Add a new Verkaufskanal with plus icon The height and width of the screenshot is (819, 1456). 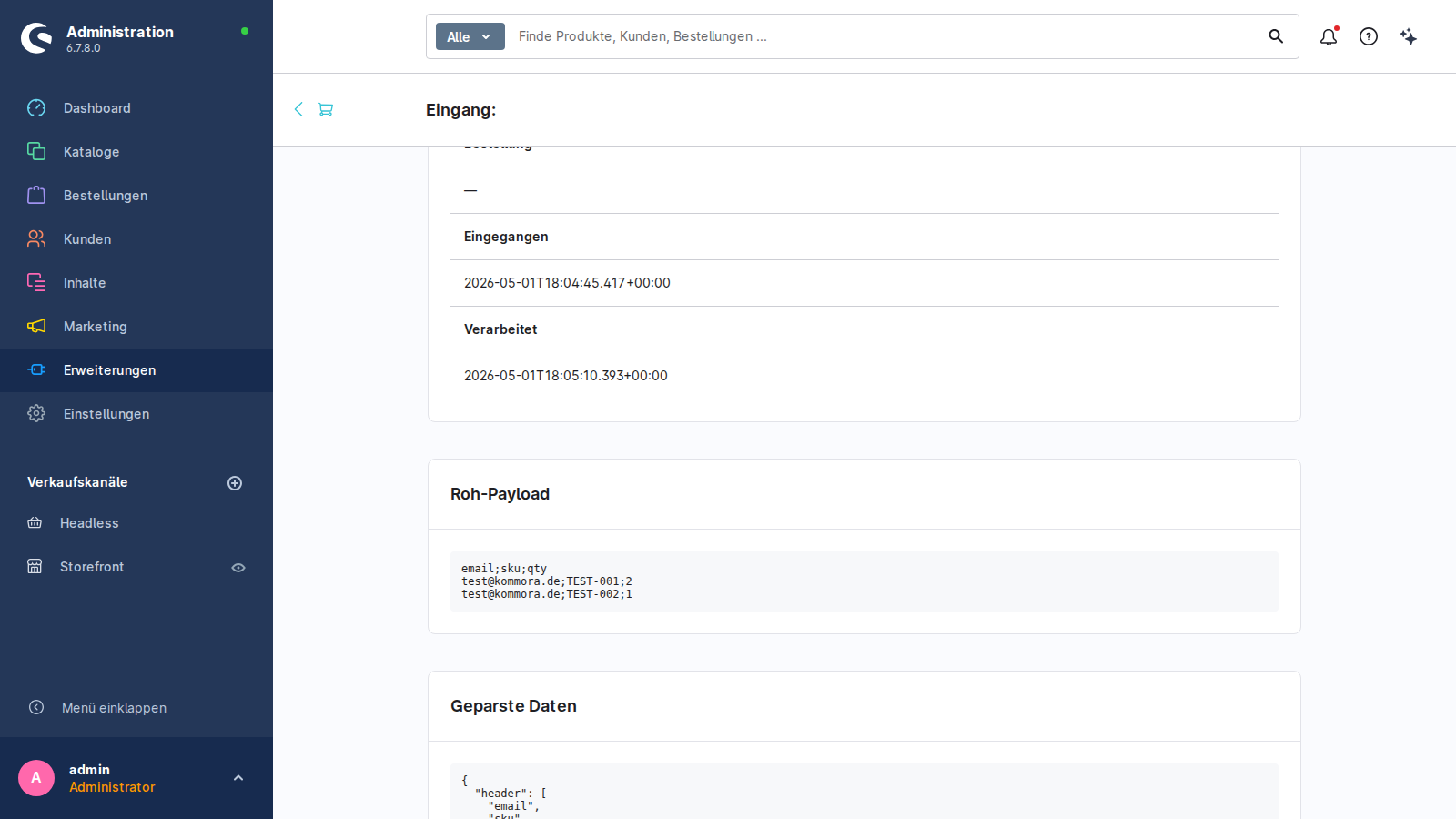pyautogui.click(x=235, y=483)
